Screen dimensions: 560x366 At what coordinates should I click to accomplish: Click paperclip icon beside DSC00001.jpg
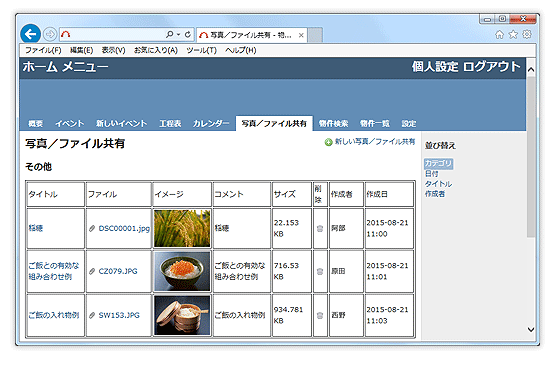click(92, 229)
